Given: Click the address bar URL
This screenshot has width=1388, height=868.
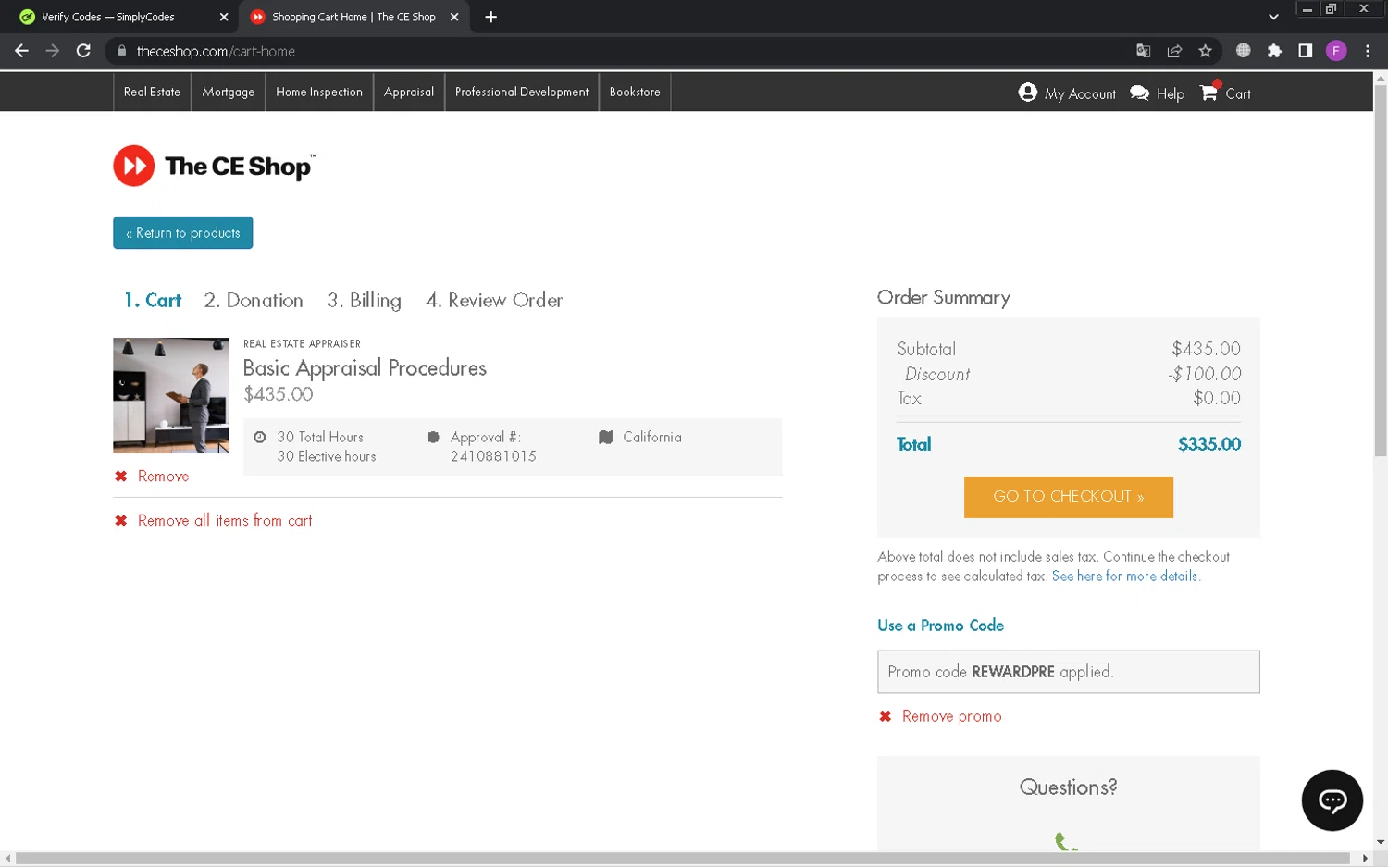Looking at the screenshot, I should click(x=216, y=51).
